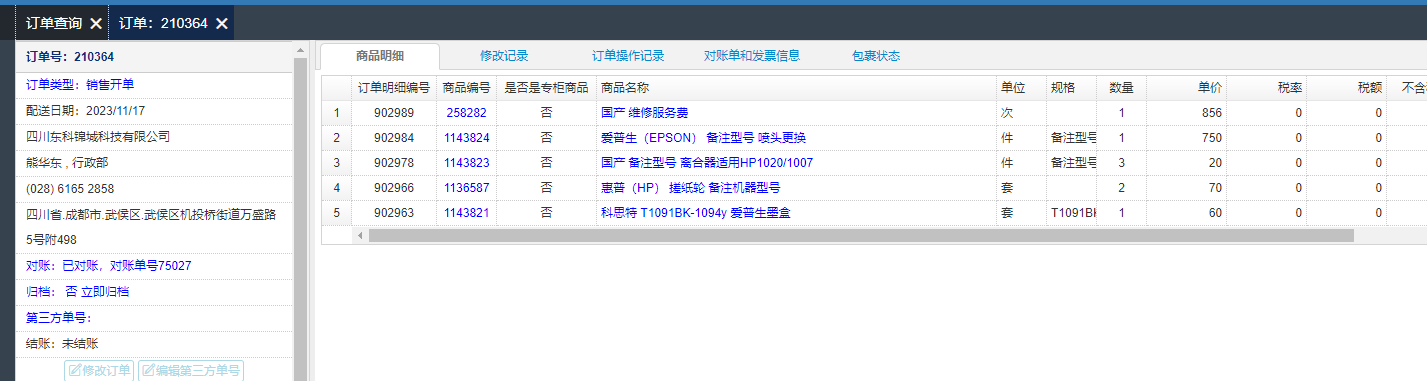Click the 商品名称 column header
Viewport: 1427px width, 381px height.
coord(796,88)
